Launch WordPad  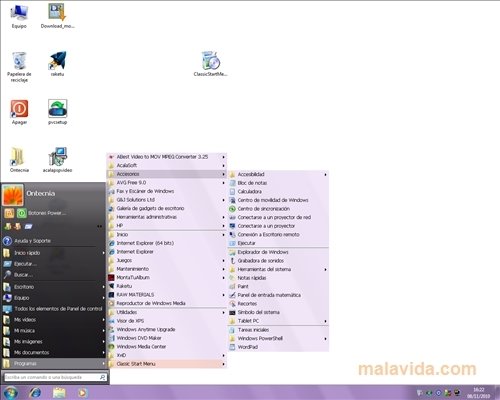(279, 347)
